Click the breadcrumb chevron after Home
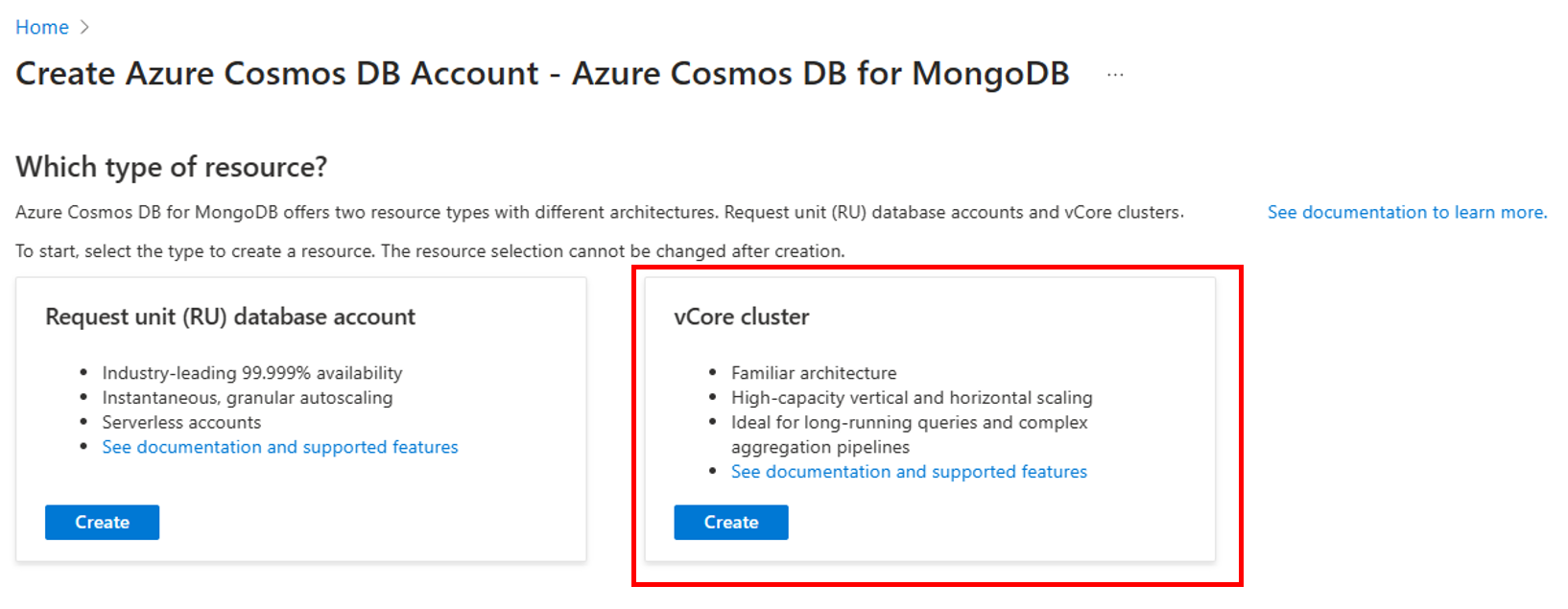The width and height of the screenshot is (1568, 609). pyautogui.click(x=84, y=27)
